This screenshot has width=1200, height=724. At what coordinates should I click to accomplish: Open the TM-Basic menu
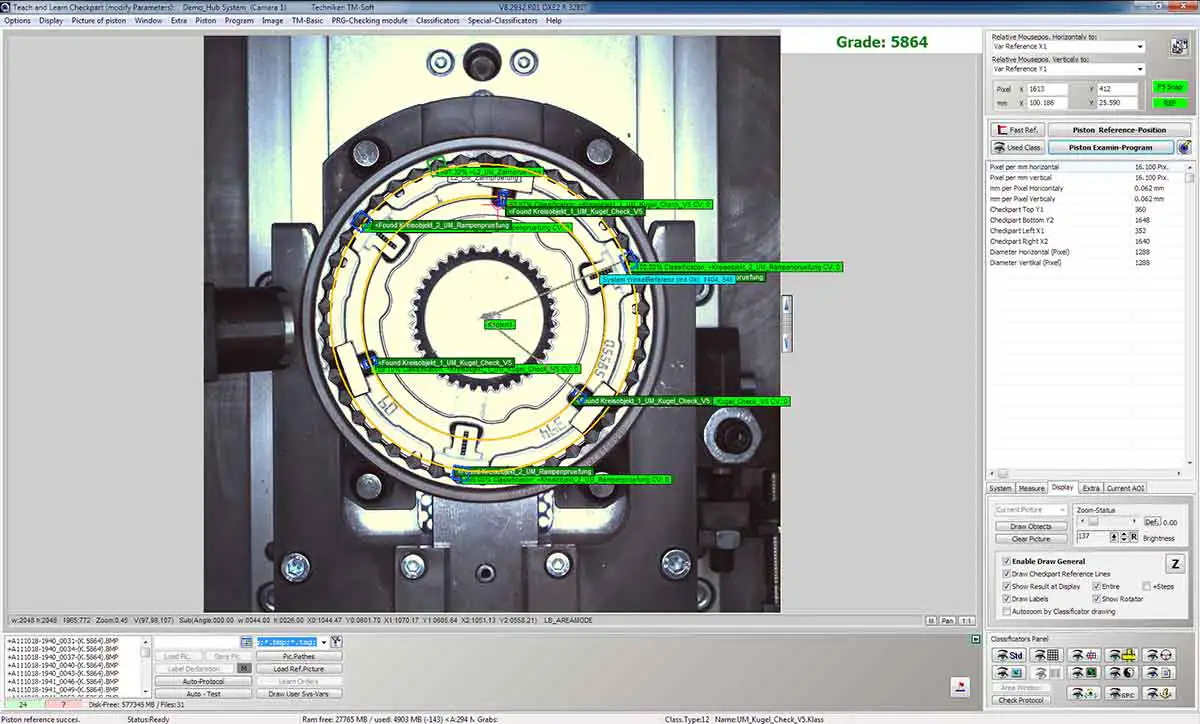(307, 20)
